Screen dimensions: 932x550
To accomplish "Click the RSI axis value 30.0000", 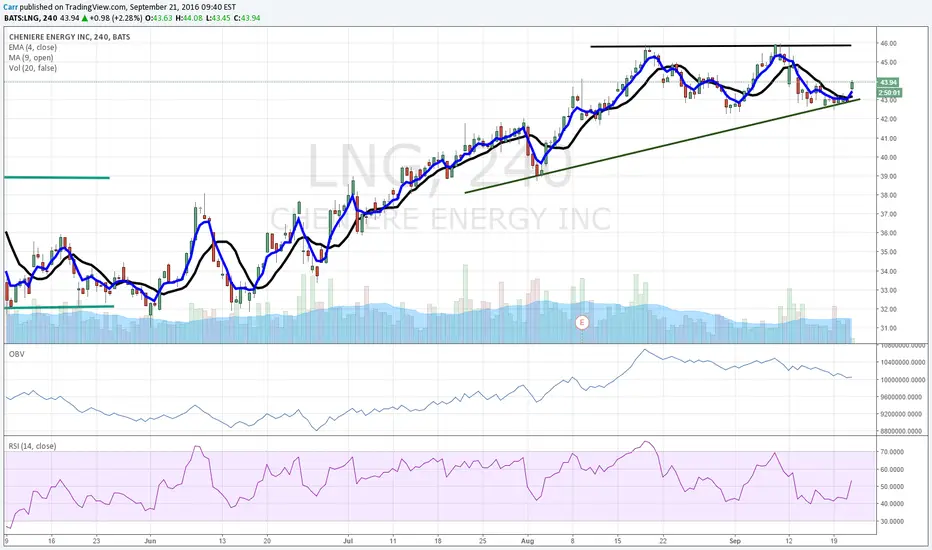I will coord(892,521).
